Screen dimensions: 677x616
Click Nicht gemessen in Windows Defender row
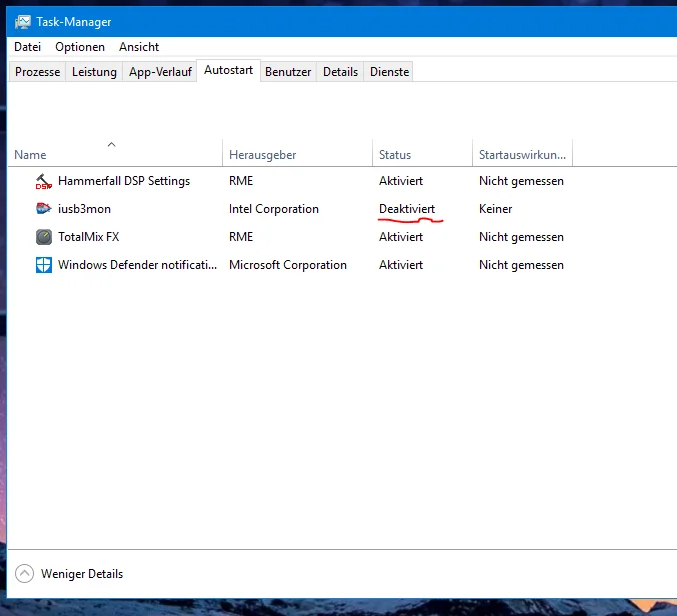pyautogui.click(x=521, y=265)
